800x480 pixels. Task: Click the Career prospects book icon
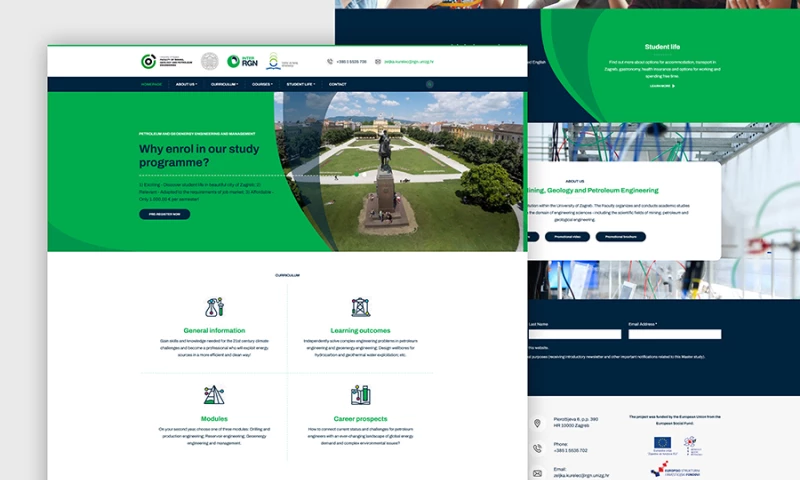tap(360, 395)
